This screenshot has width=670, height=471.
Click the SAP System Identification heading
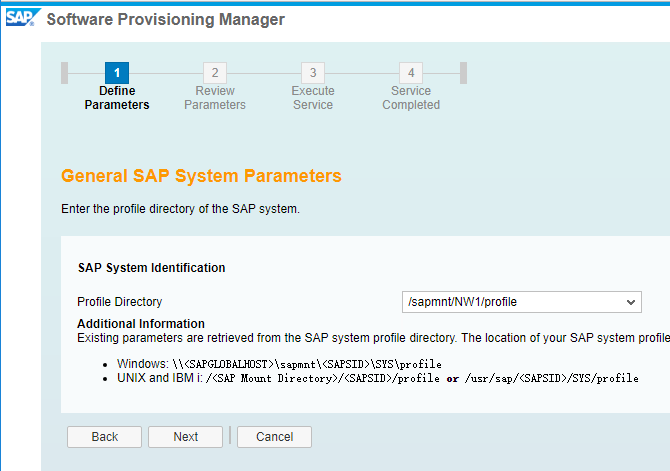tap(152, 268)
